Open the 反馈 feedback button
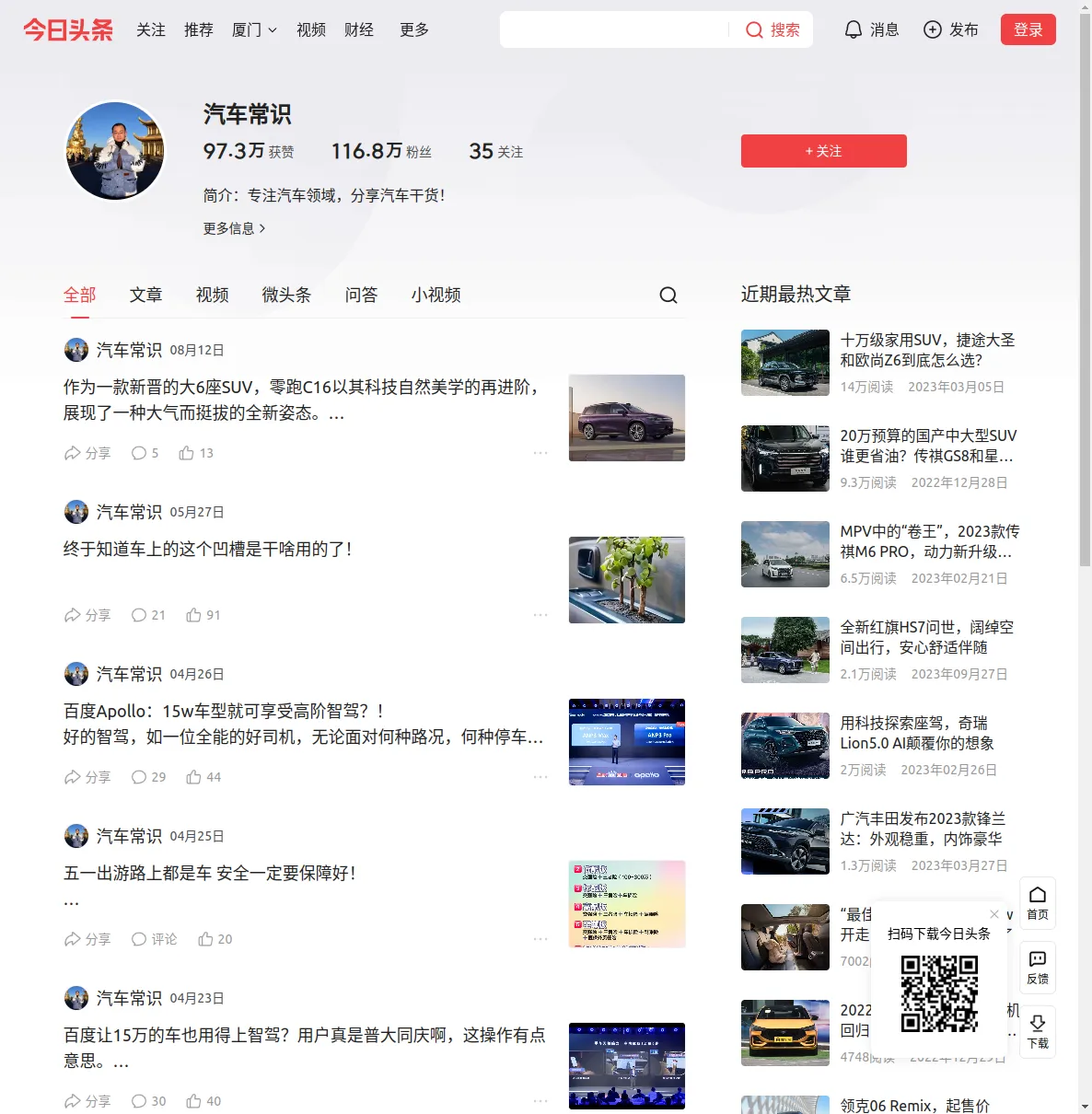The width and height of the screenshot is (1092, 1114). [x=1038, y=968]
